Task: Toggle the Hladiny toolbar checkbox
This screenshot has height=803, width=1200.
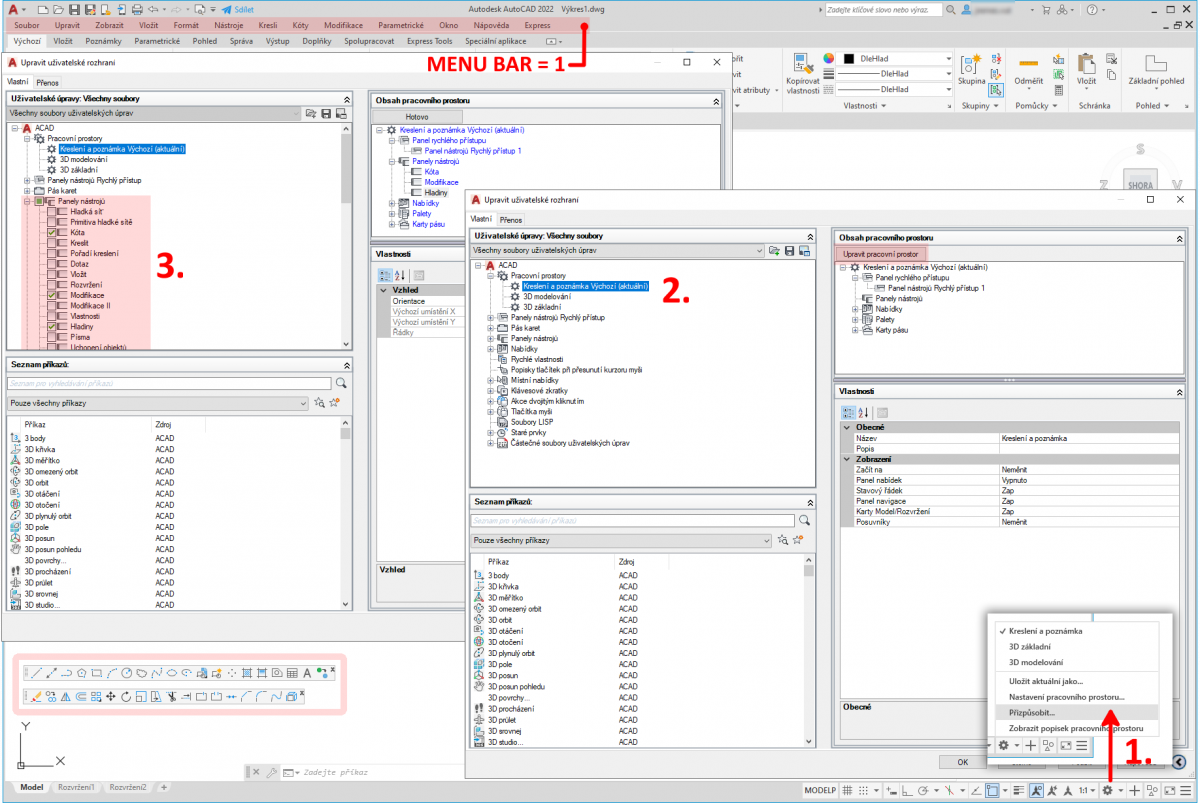Action: click(x=52, y=327)
